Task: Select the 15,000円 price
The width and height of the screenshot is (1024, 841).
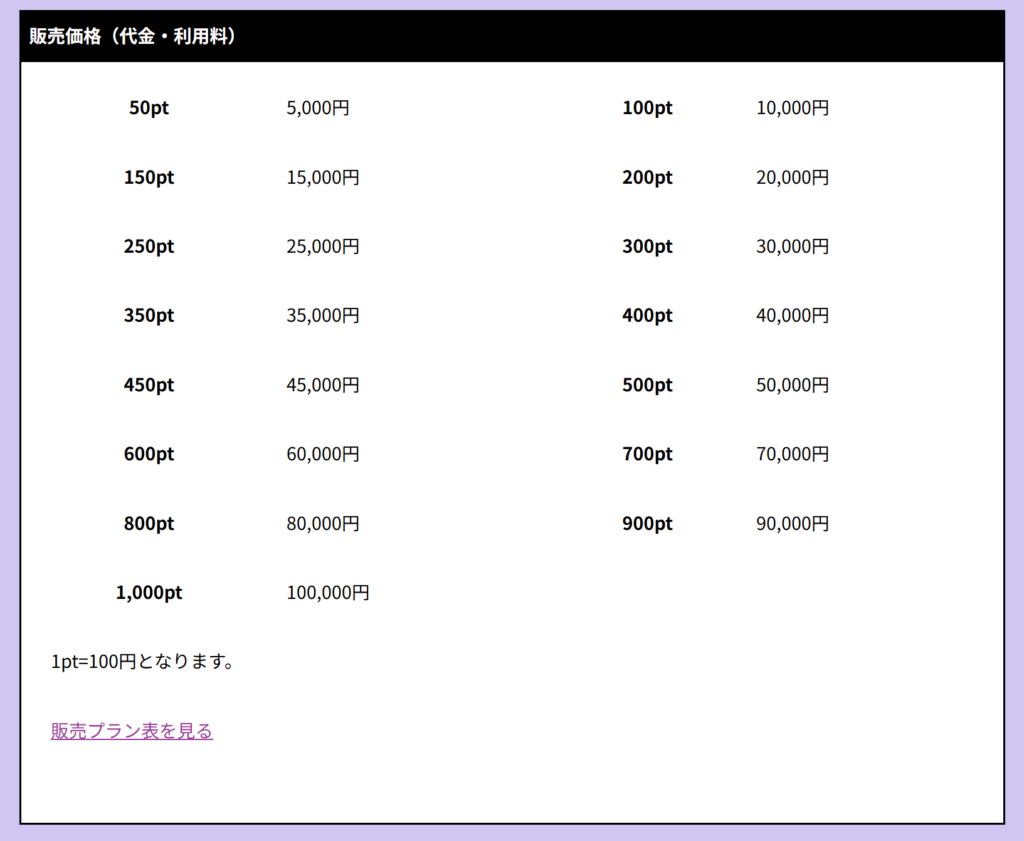Action: (x=323, y=178)
